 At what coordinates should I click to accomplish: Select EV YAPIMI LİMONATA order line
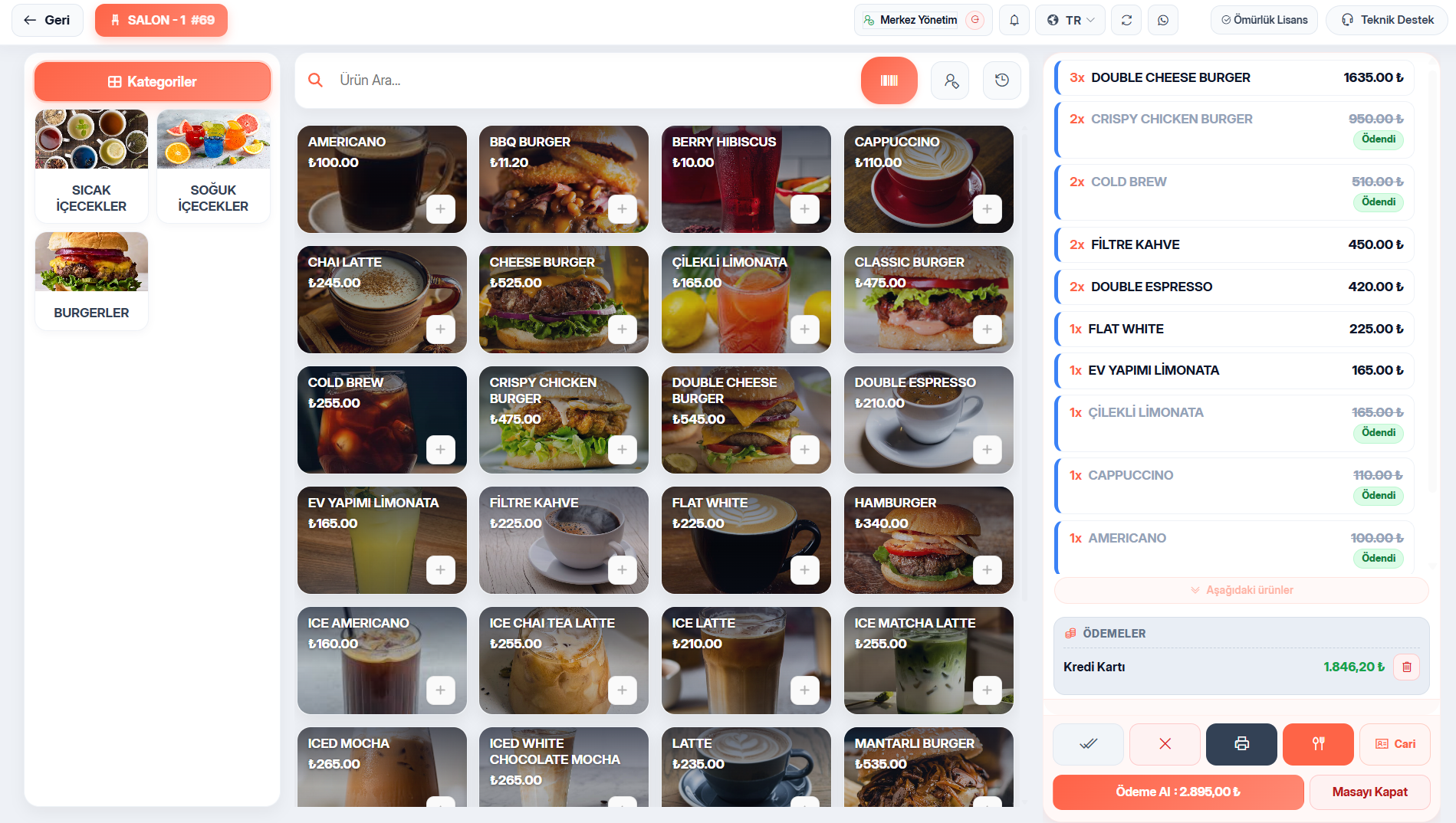click(1234, 370)
